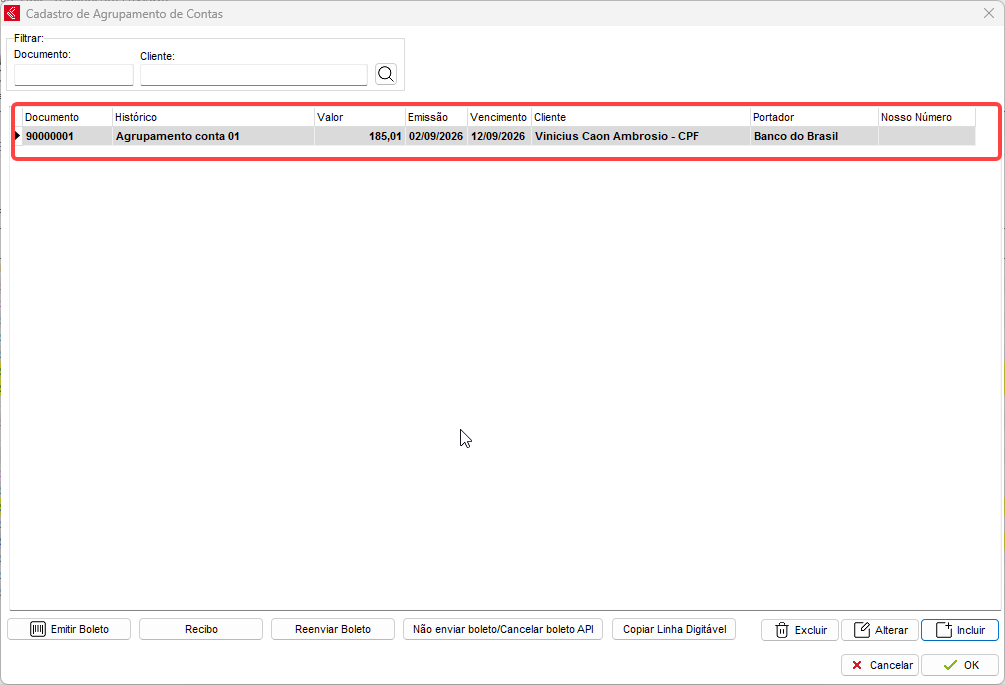Image resolution: width=1005 pixels, height=685 pixels.
Task: Click Não enviar boleto/Cancelar boleto API
Action: tap(503, 629)
